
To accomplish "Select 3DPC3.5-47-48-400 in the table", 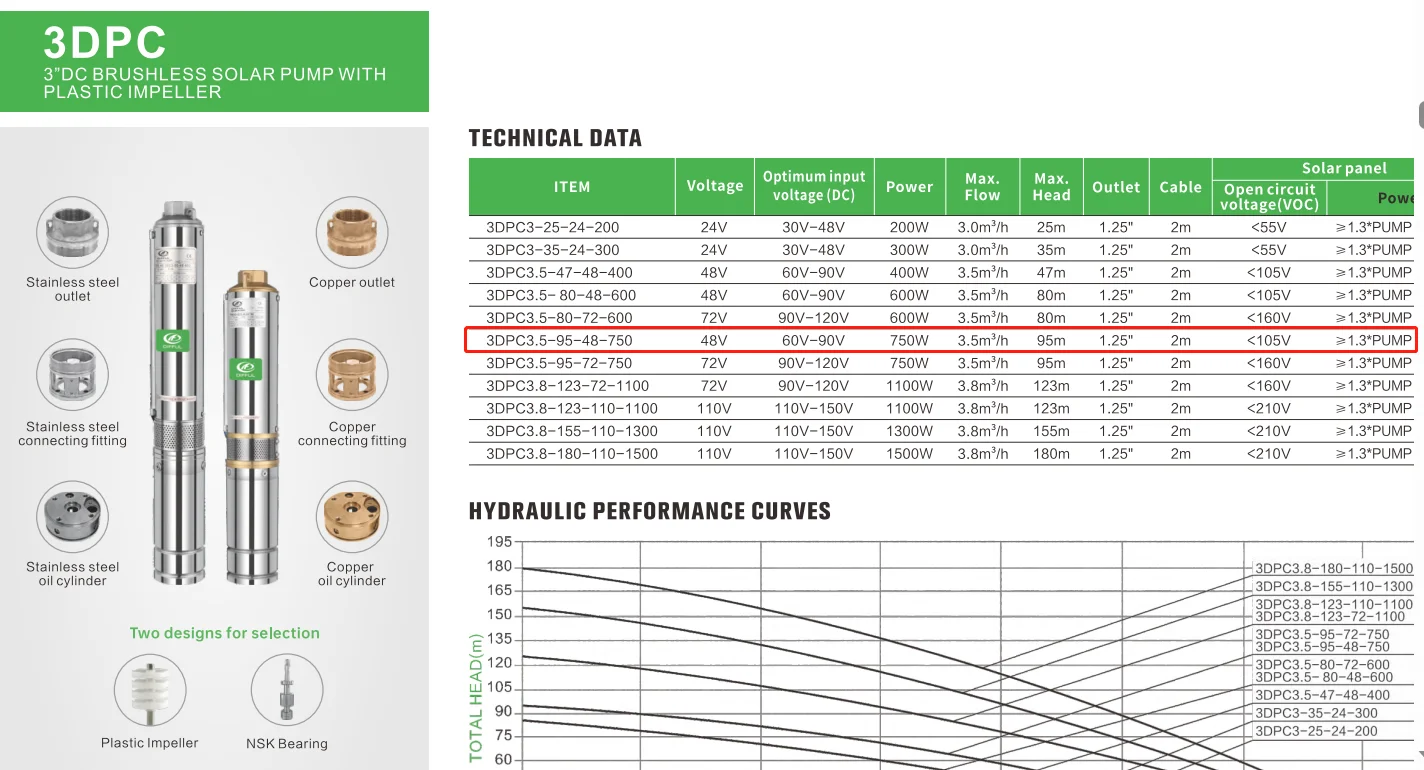I will (x=559, y=273).
